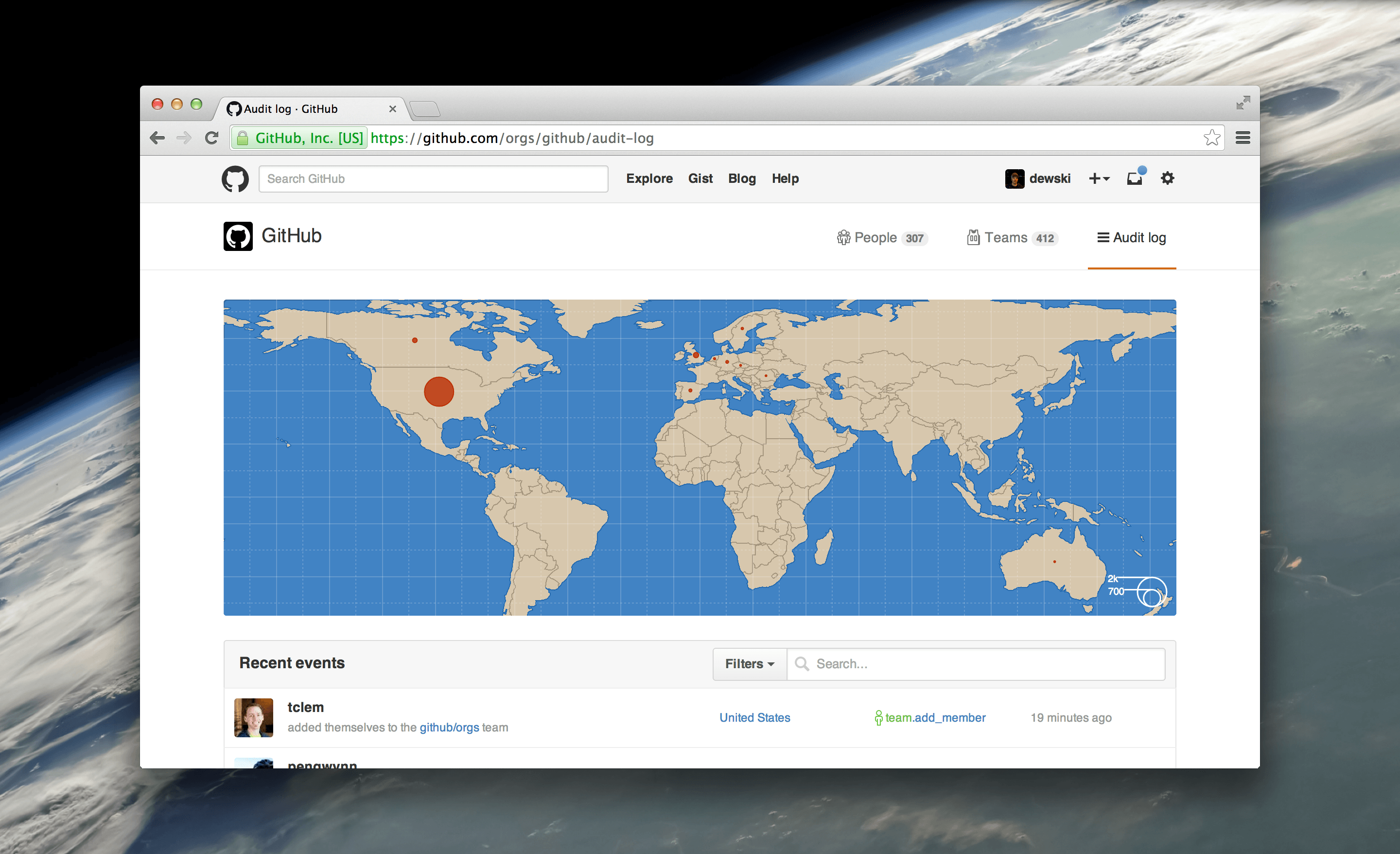Open the Explore menu link

point(649,178)
